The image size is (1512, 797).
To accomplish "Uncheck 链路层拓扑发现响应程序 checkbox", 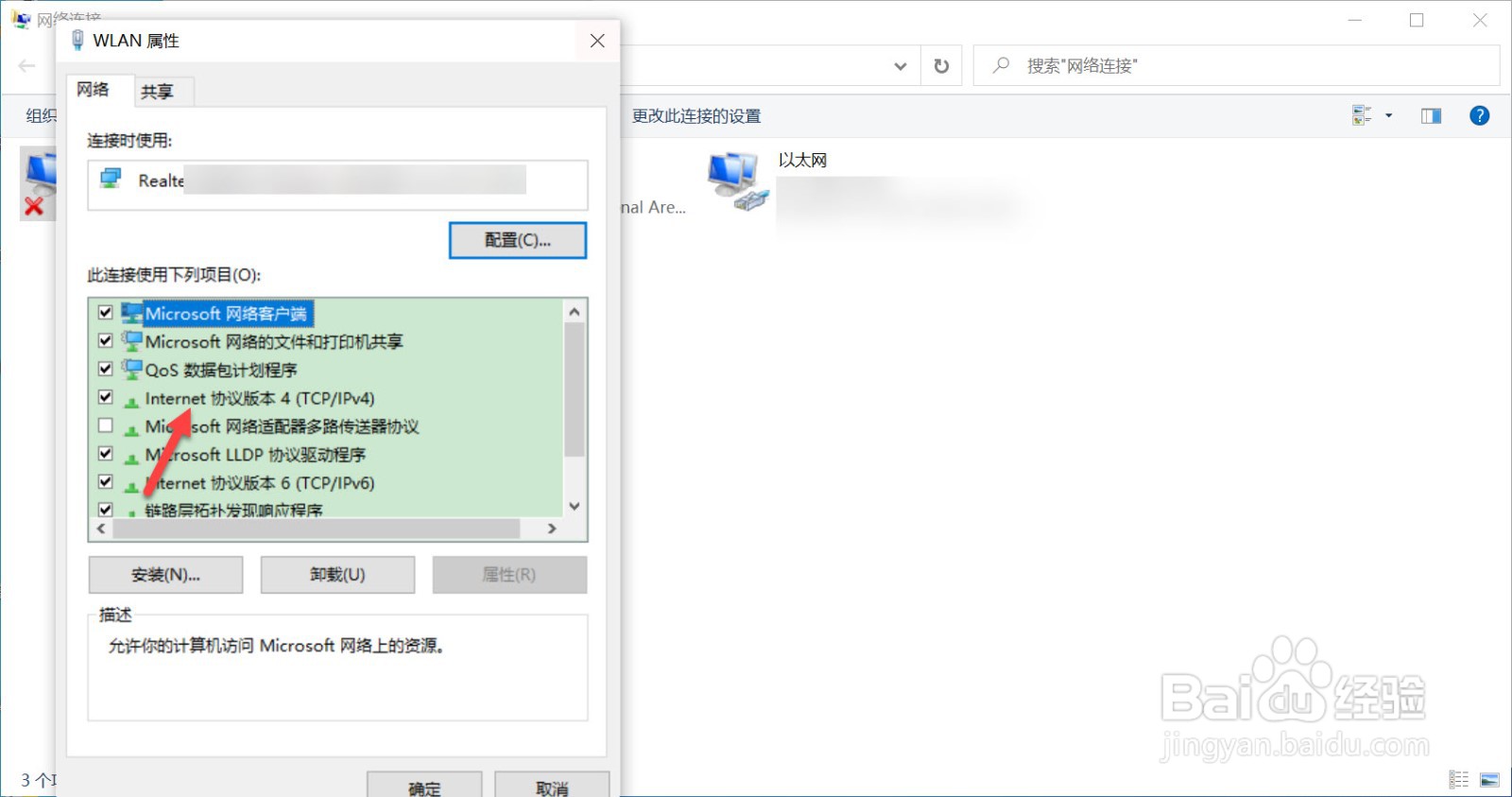I will [106, 510].
